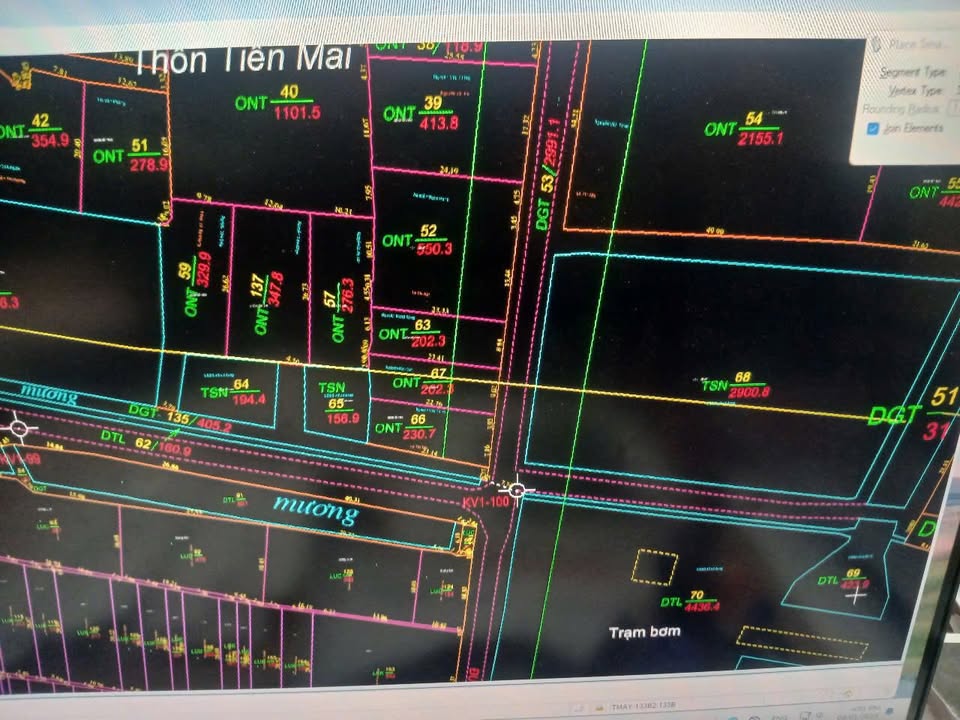Select the dashed square near DTL 70

(654, 567)
